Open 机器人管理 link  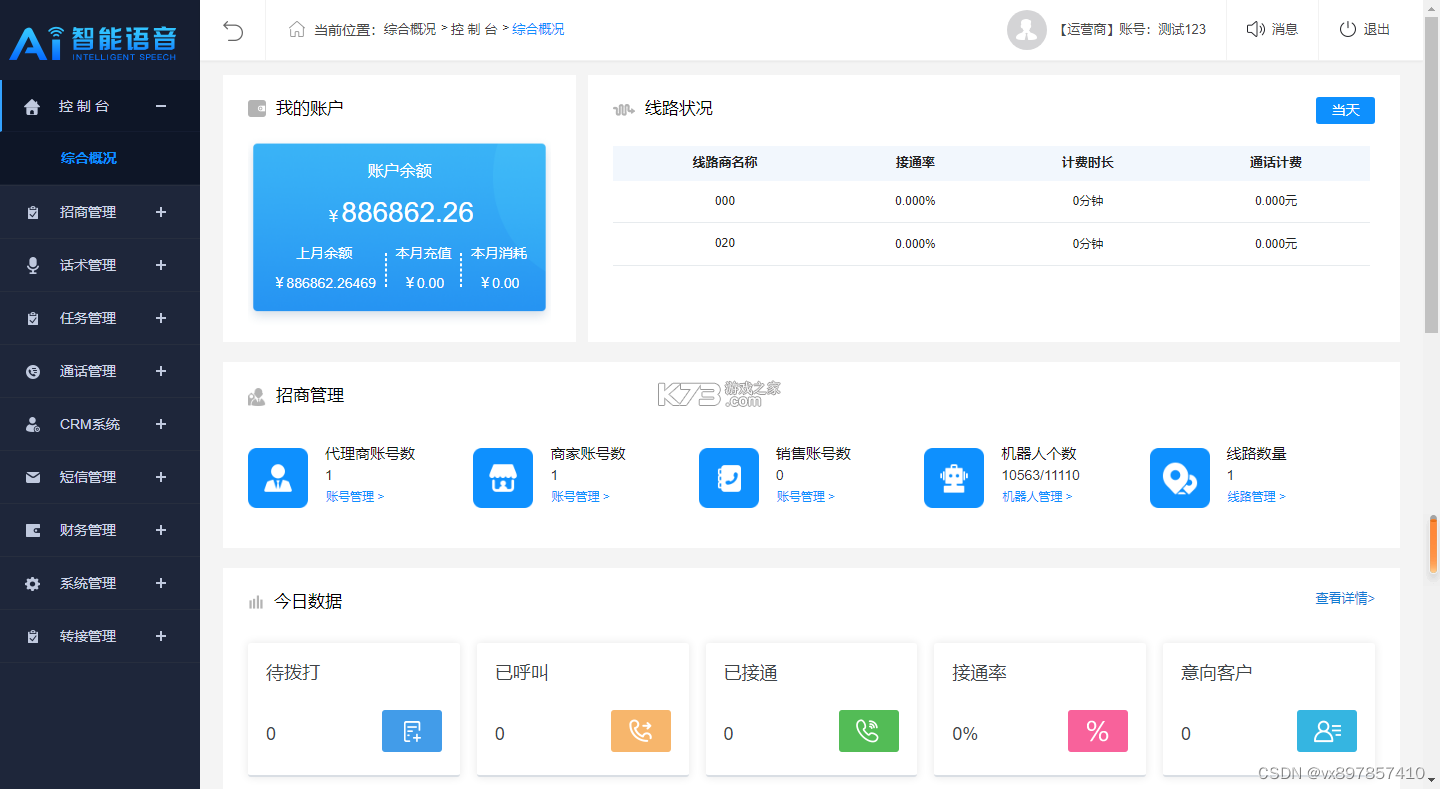(1037, 497)
